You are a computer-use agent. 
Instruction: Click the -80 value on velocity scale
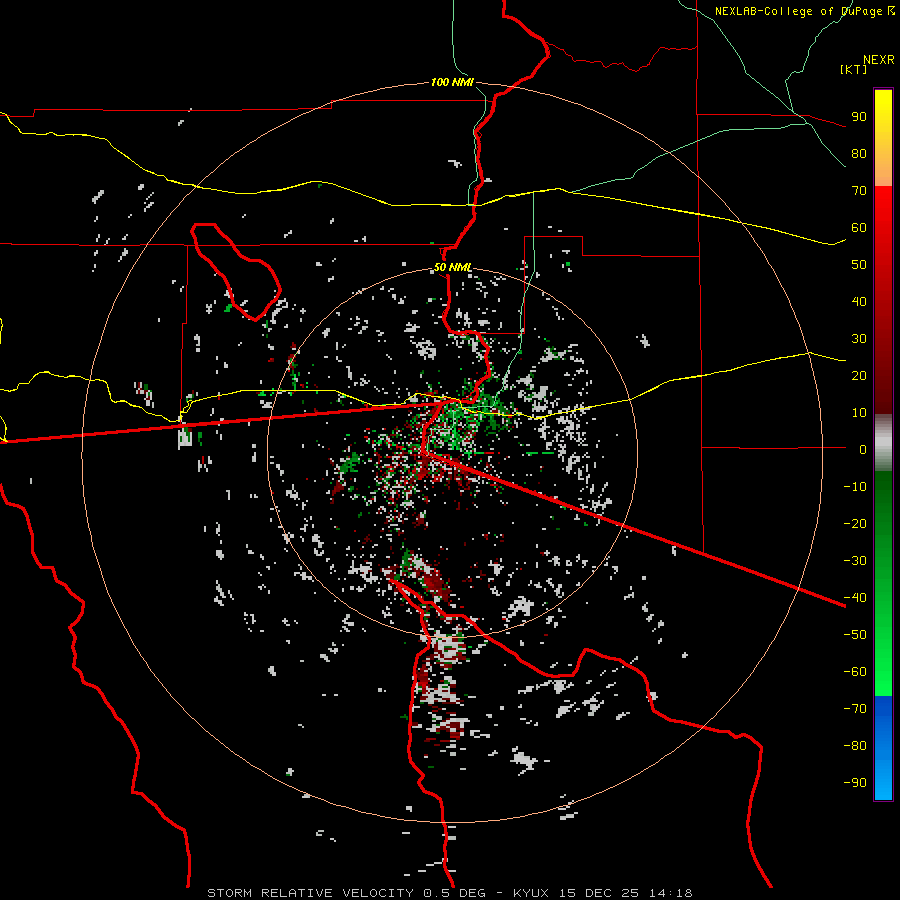pos(855,746)
